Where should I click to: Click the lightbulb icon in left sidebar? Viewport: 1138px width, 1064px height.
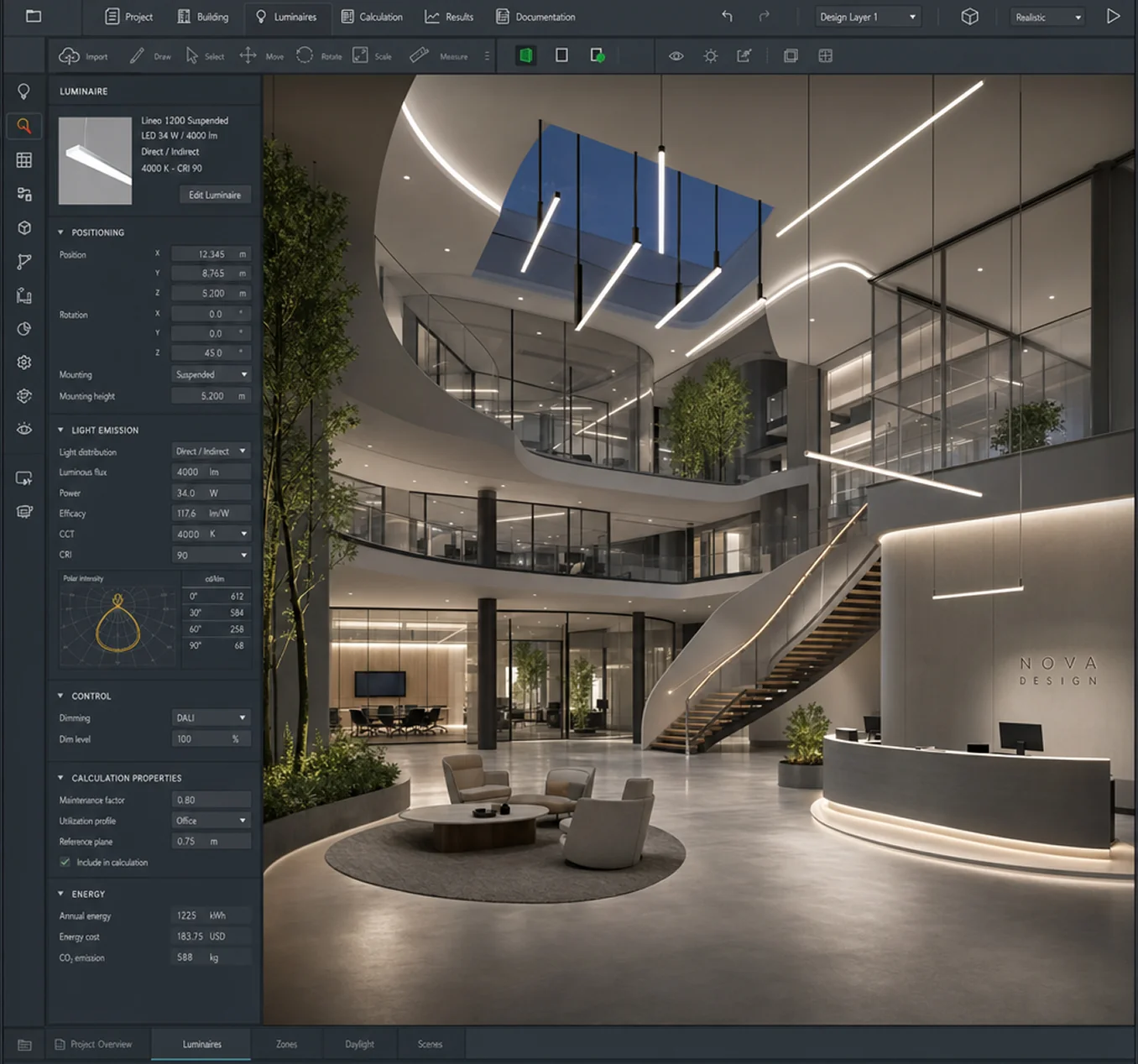pyautogui.click(x=24, y=91)
